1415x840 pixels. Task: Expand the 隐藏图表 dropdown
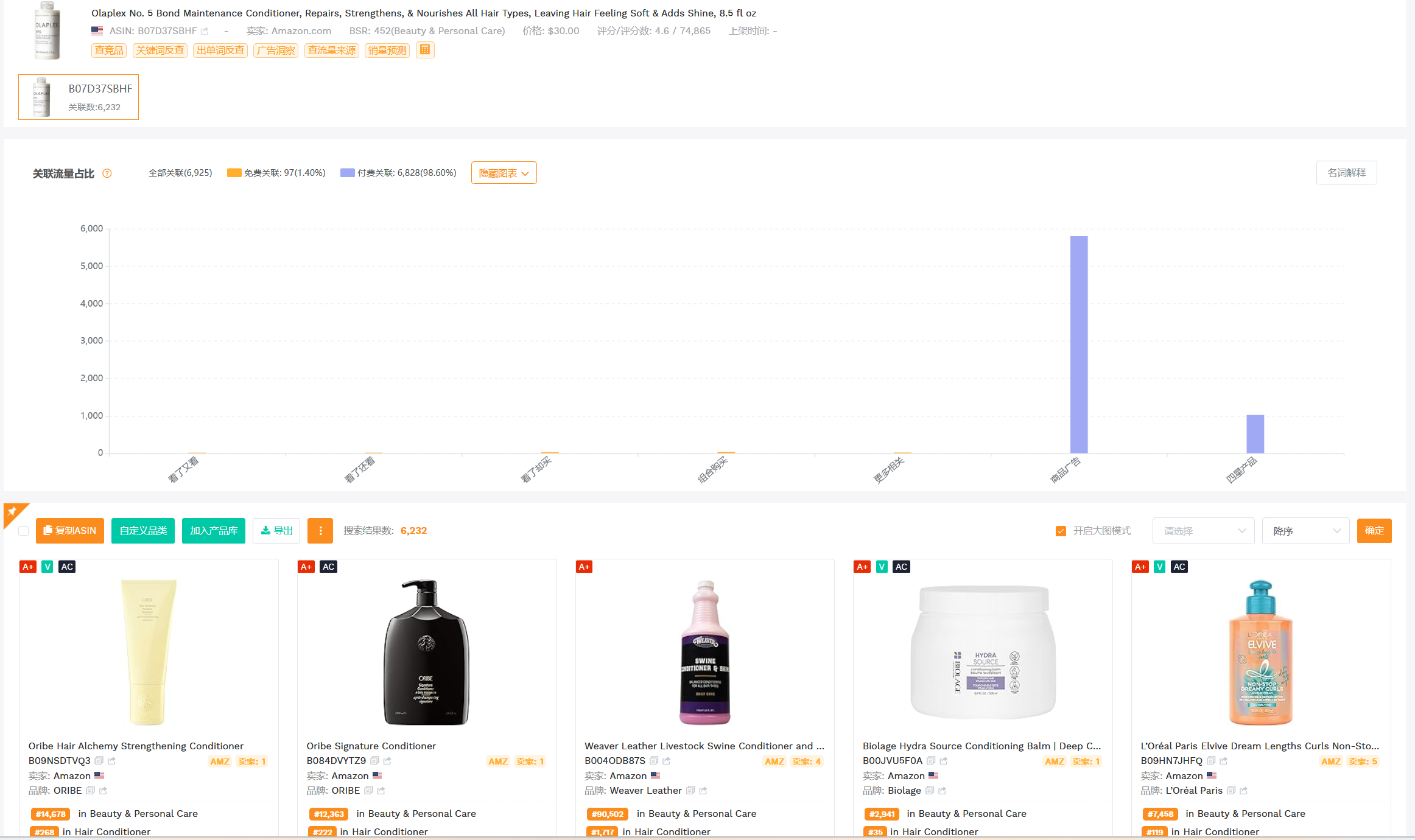(504, 173)
